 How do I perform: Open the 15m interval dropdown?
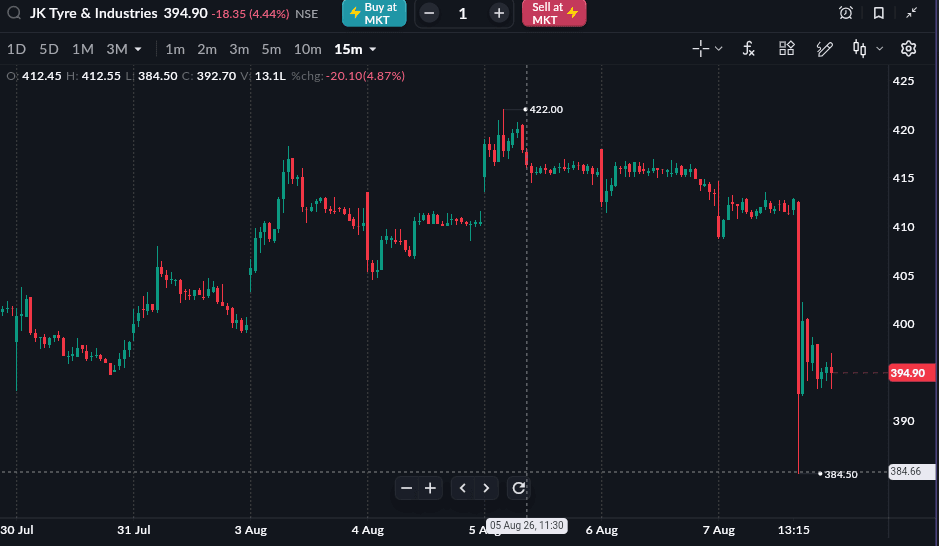click(355, 49)
